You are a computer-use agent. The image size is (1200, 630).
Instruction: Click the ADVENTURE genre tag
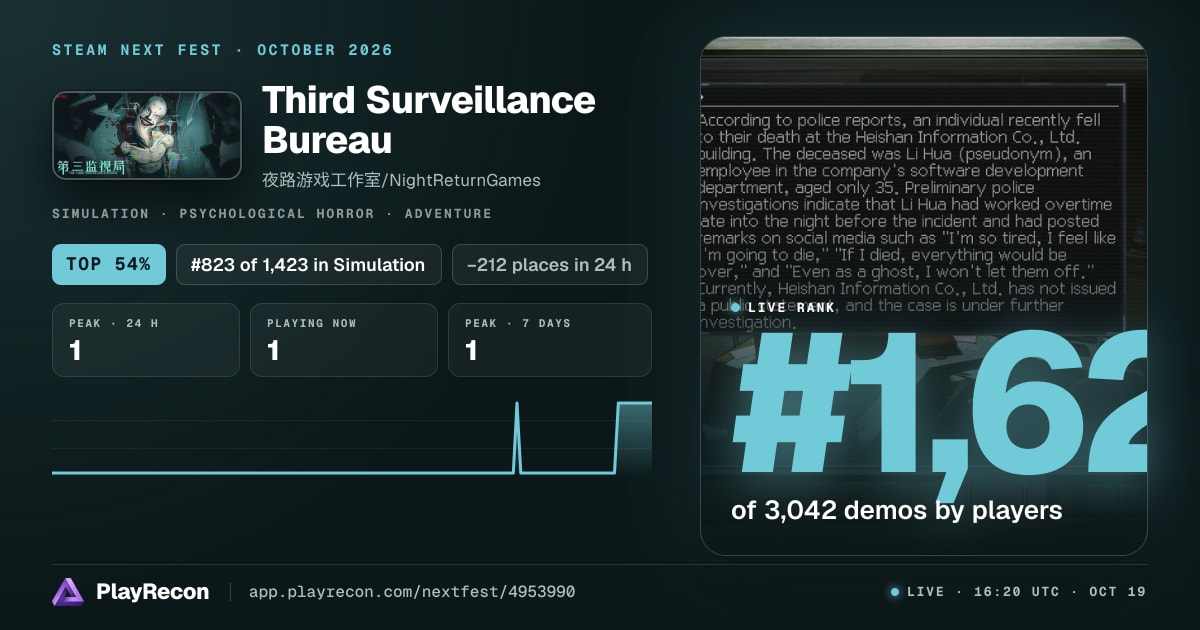pyautogui.click(x=448, y=214)
